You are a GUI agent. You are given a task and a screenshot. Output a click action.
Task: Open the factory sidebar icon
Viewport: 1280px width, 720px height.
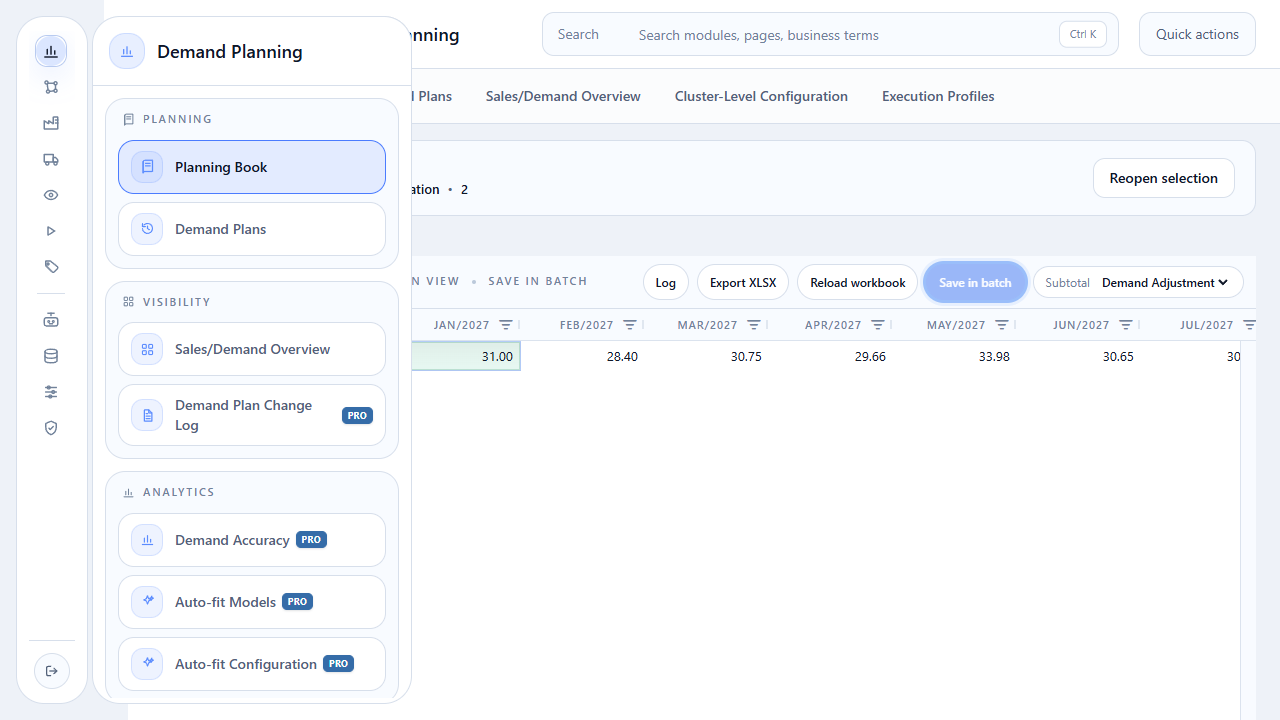click(x=51, y=123)
